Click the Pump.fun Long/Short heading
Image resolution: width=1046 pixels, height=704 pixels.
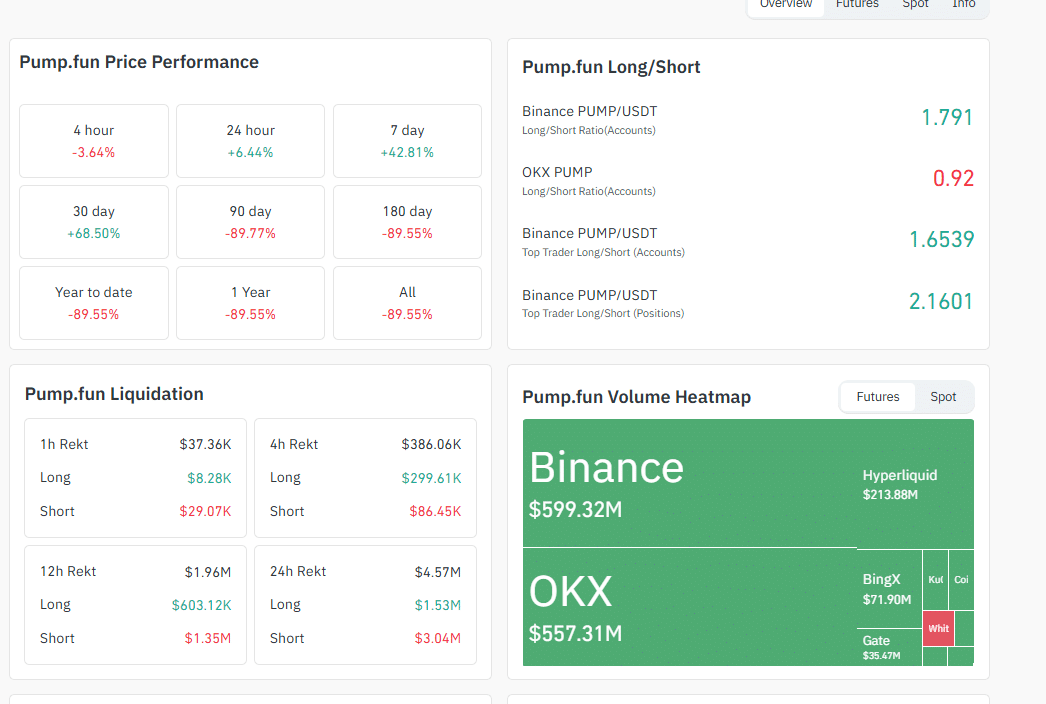pyautogui.click(x=611, y=67)
